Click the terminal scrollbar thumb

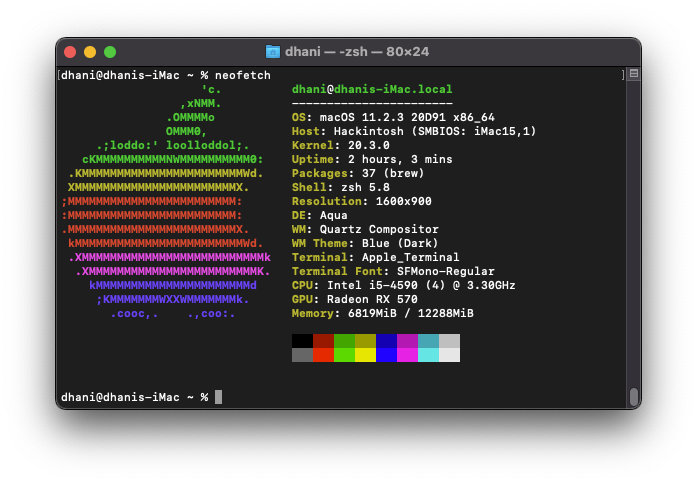tap(634, 397)
